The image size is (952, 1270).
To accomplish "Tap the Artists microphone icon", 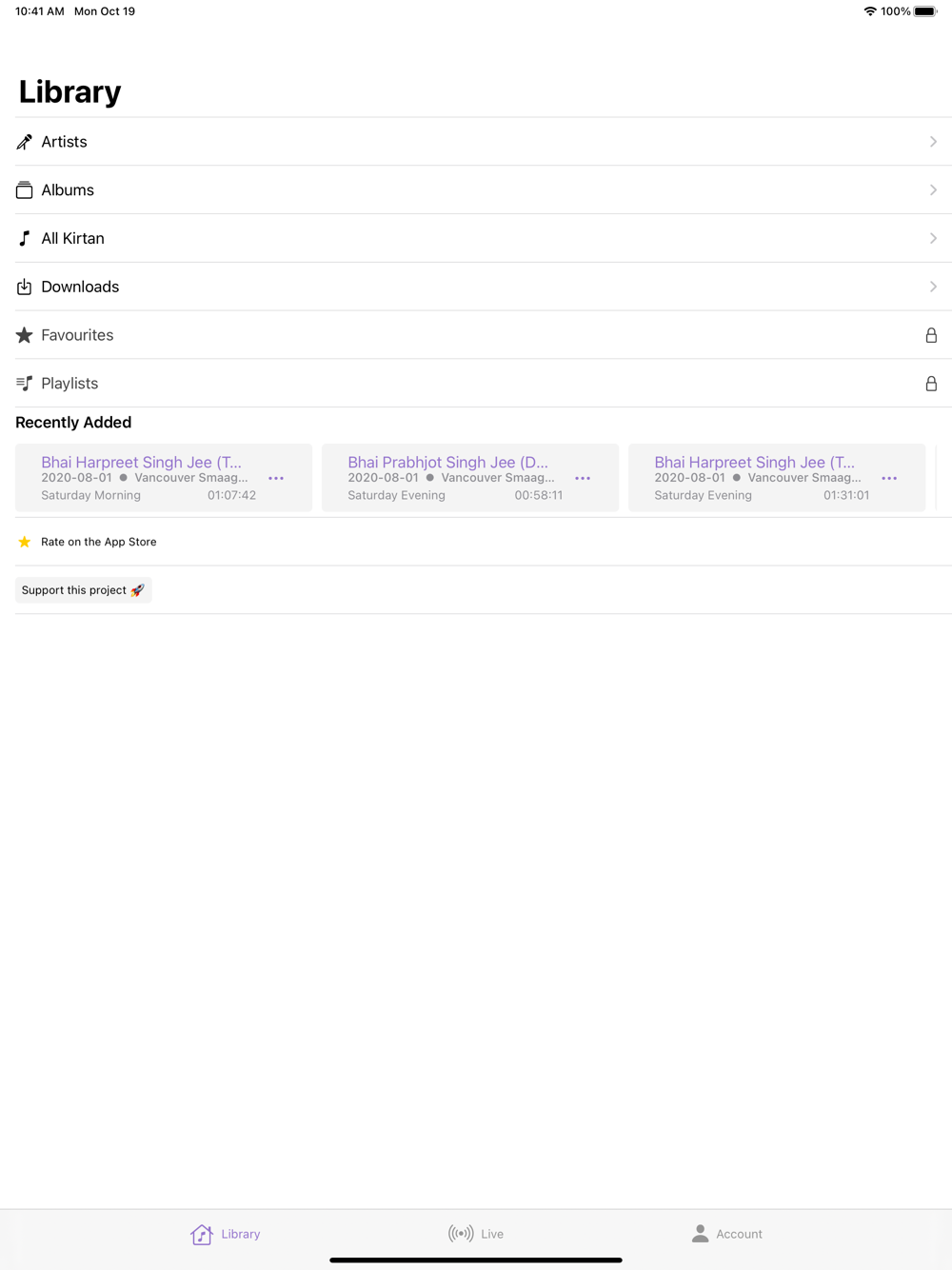I will click(x=25, y=142).
